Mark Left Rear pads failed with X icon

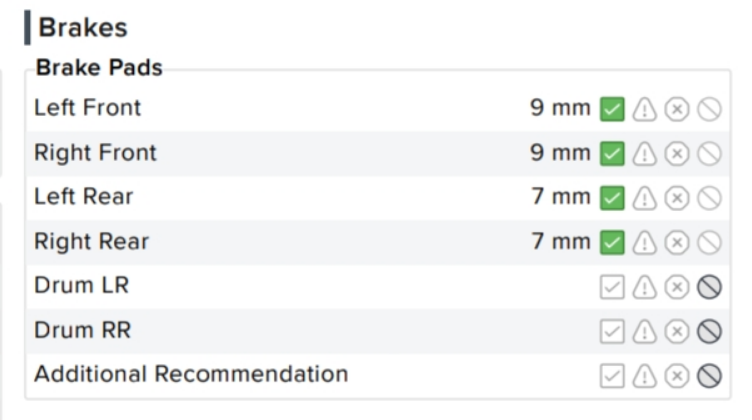pyautogui.click(x=677, y=198)
